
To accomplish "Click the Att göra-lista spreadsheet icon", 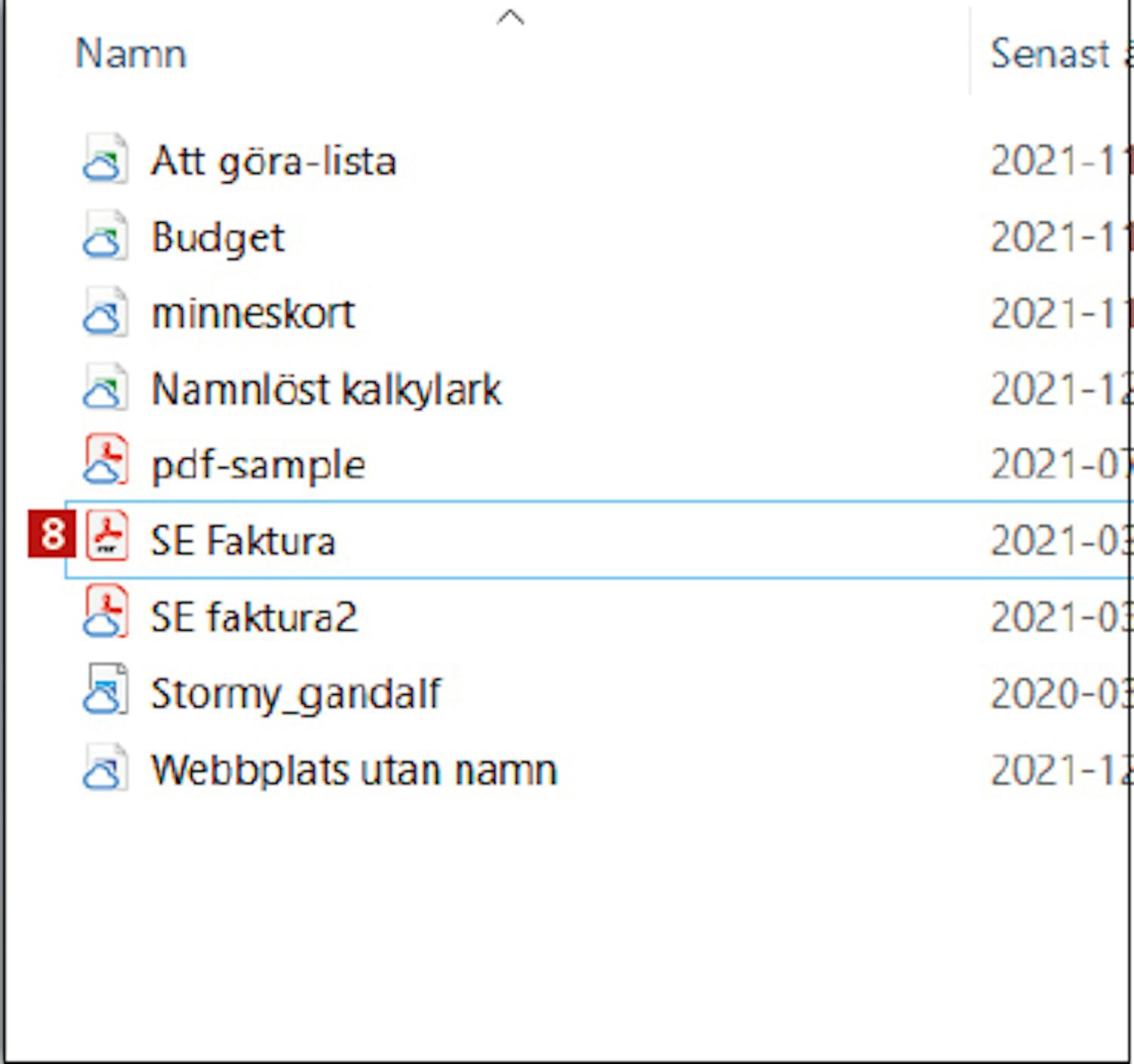I will point(105,160).
